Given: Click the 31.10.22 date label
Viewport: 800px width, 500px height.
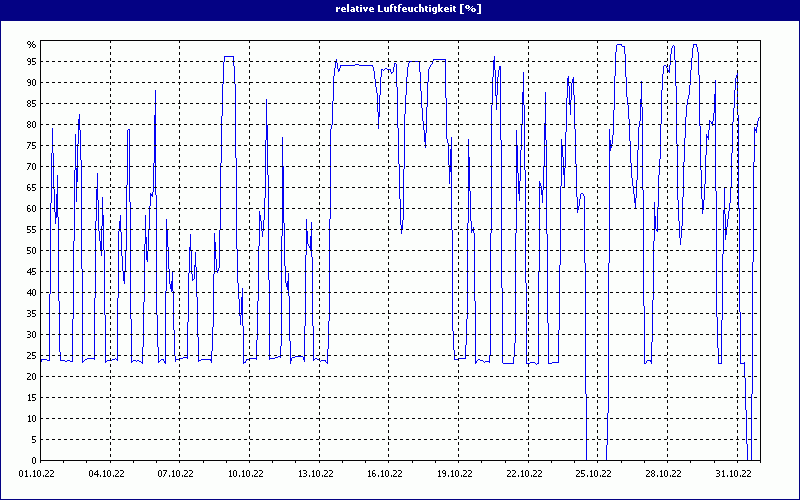Looking at the screenshot, I should click(x=733, y=474).
